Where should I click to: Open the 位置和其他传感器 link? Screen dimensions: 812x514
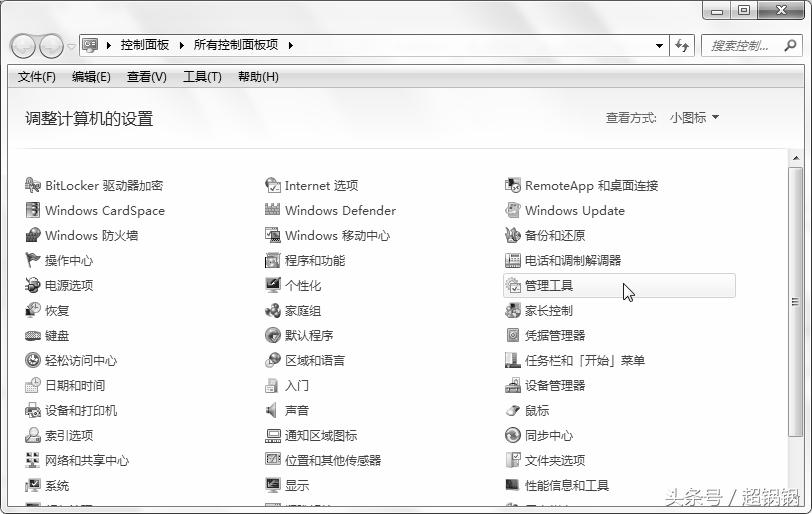tap(333, 460)
